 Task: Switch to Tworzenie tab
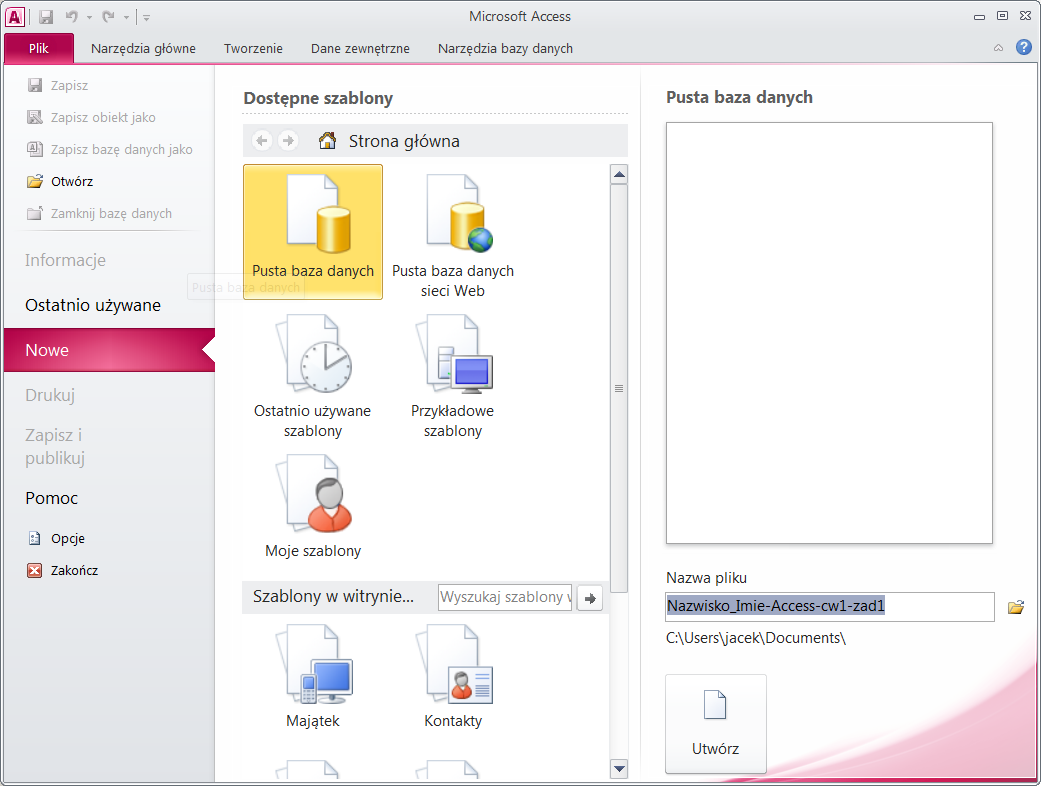tap(253, 48)
